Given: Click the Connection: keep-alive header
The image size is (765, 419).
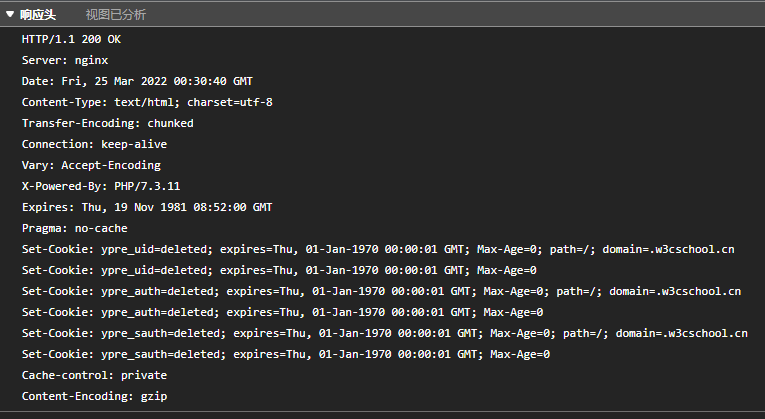Looking at the screenshot, I should pos(95,144).
